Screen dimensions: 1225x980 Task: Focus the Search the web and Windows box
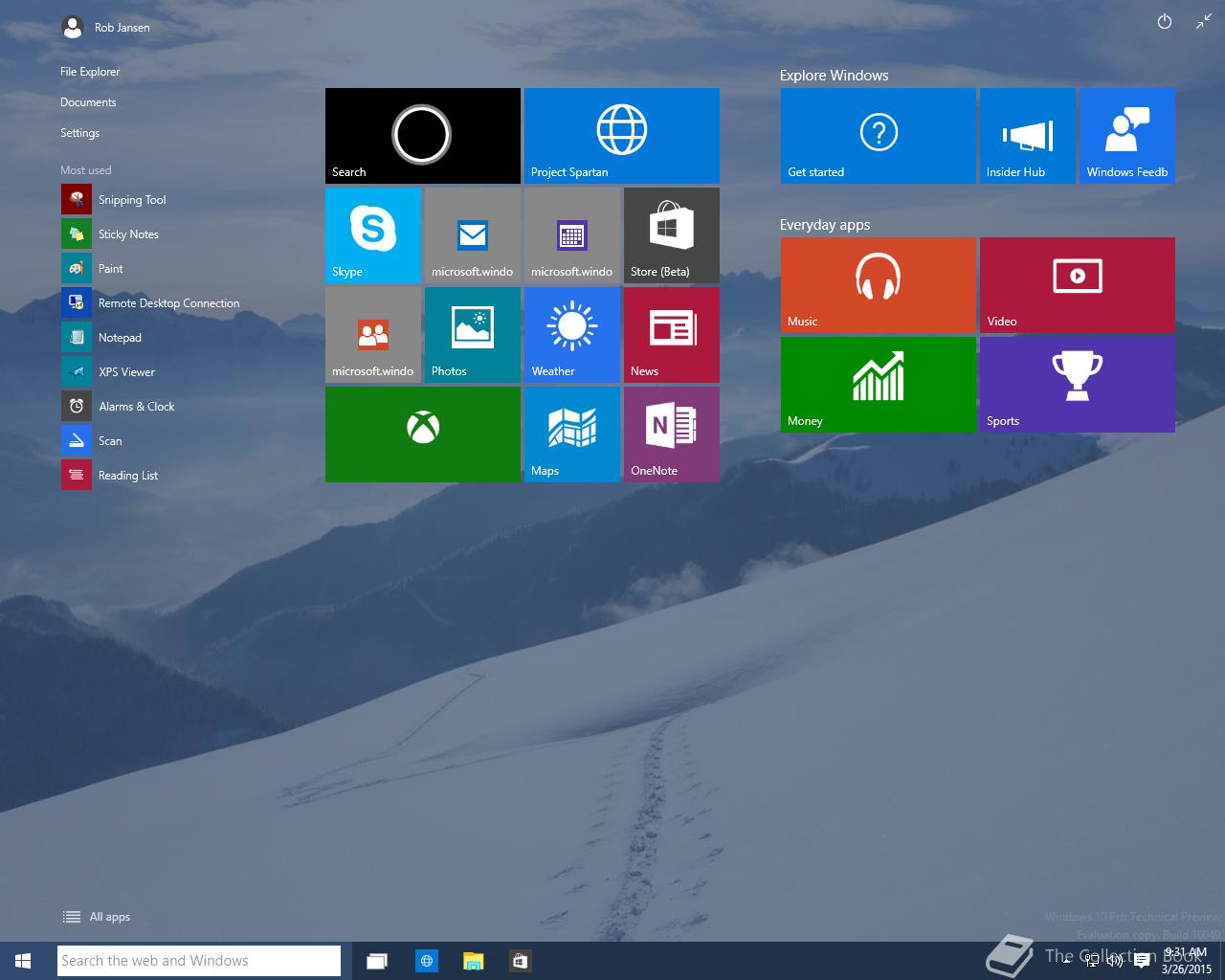point(199,961)
